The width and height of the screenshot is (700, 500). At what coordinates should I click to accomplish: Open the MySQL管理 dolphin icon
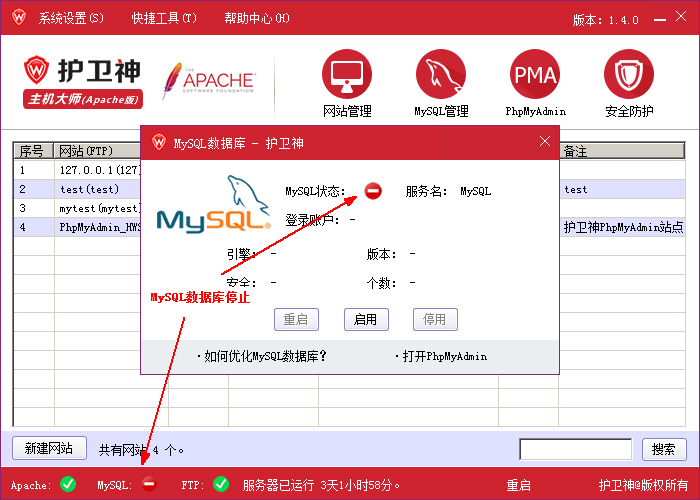click(441, 75)
